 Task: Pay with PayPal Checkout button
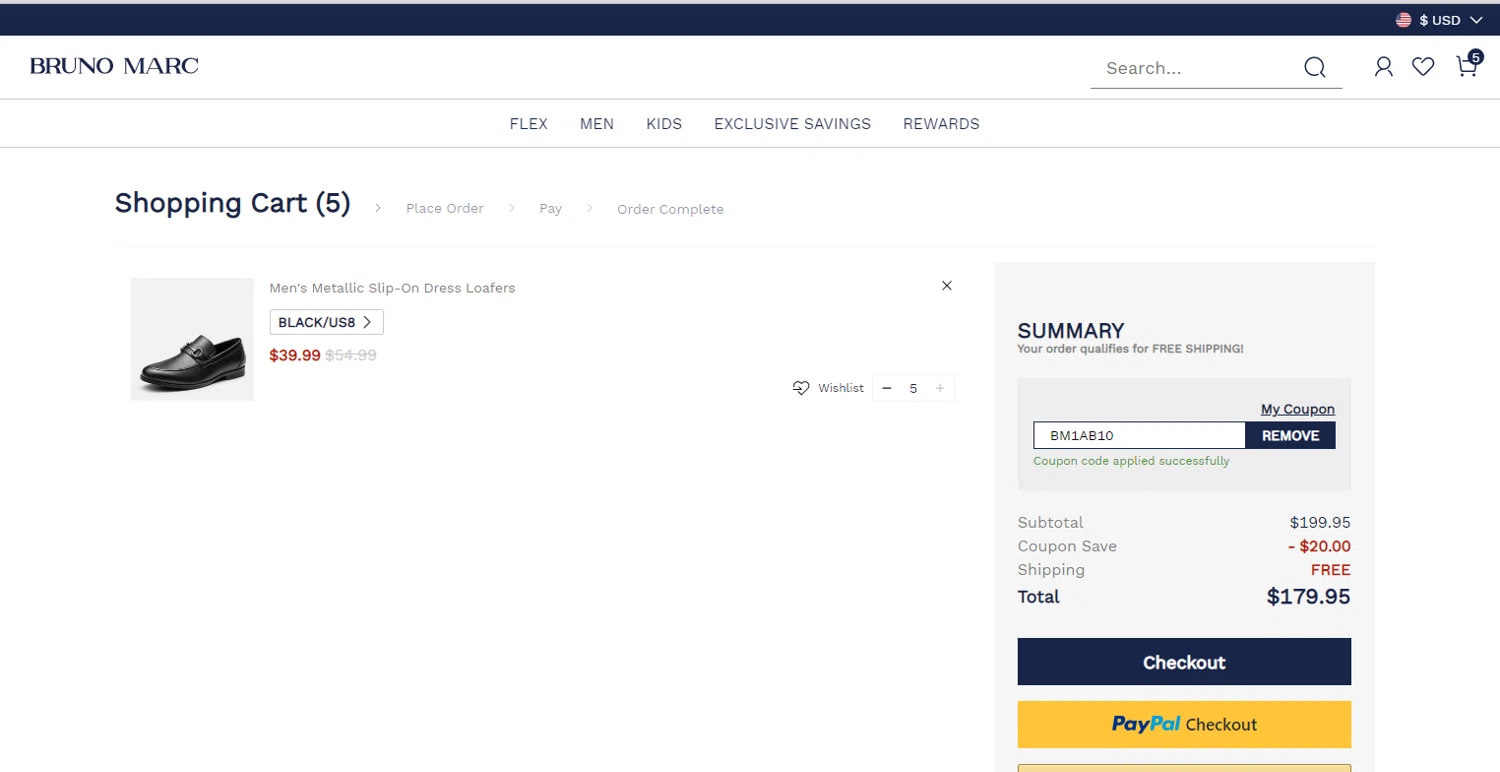[x=1184, y=724]
